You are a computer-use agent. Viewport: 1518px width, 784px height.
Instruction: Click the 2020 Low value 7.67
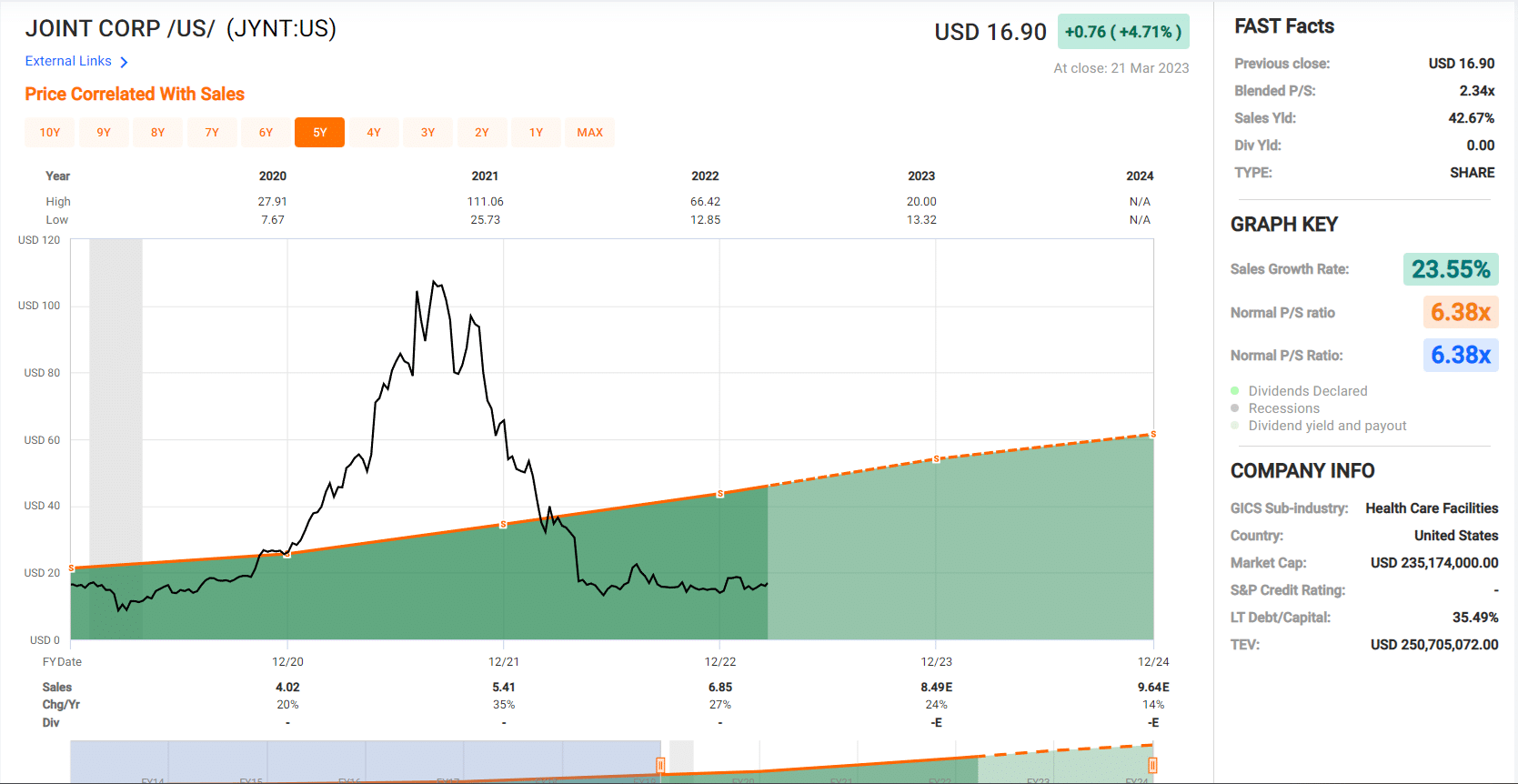click(273, 220)
